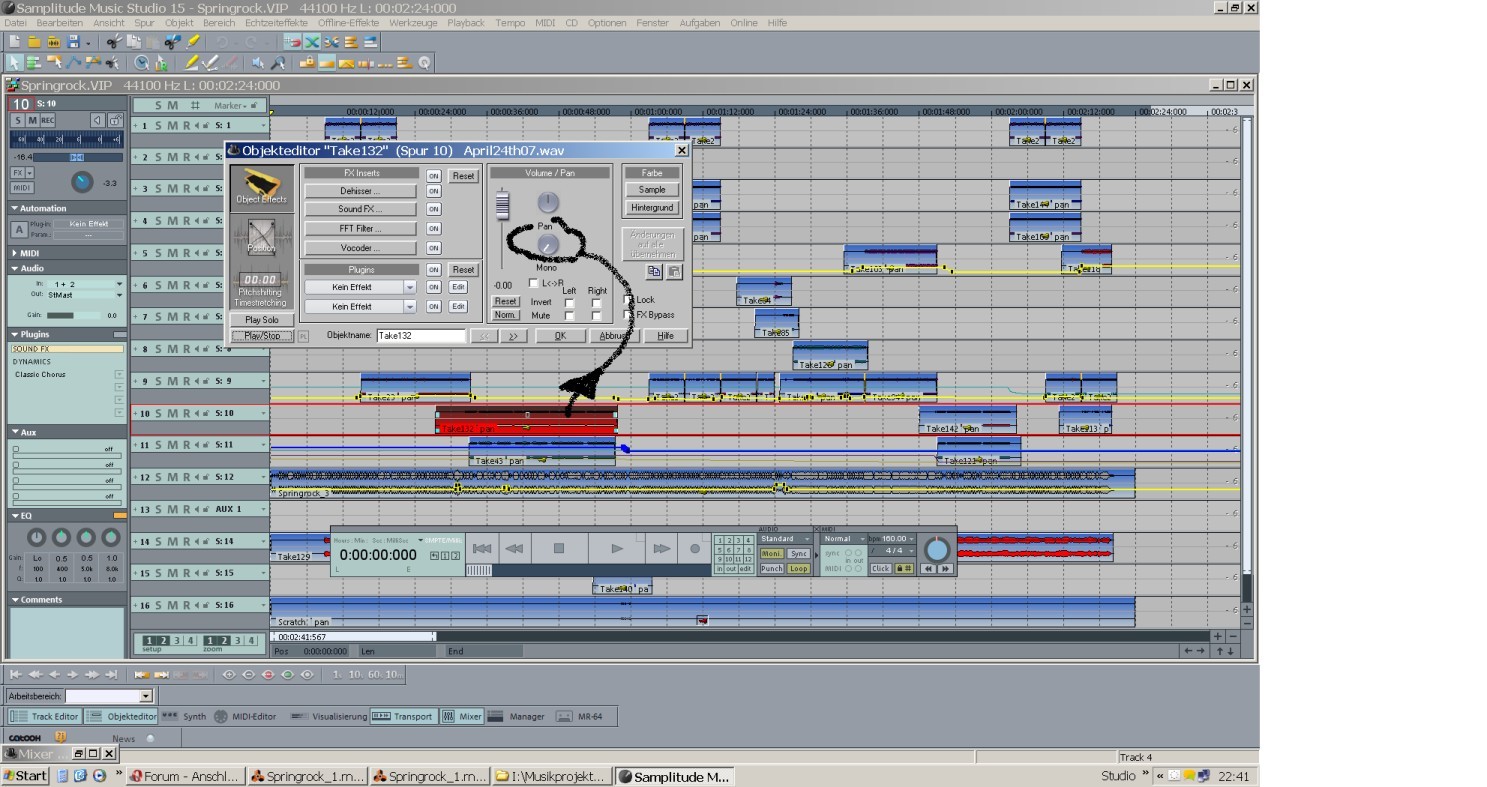Screen dimensions: 1487x787
Task: Select the scissors cut mouse mode tool
Action: click(x=112, y=62)
